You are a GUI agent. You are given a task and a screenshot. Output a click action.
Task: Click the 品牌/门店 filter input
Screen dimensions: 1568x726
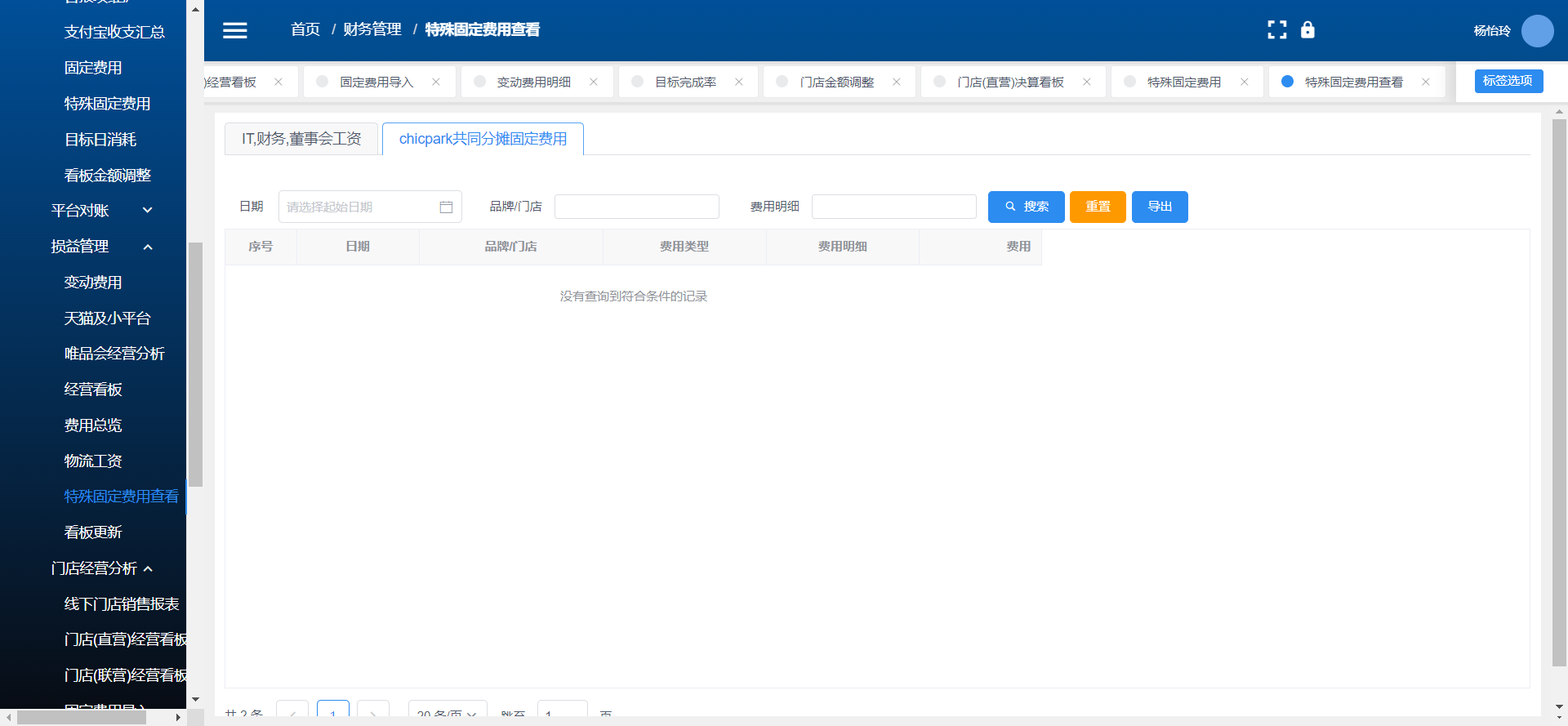tap(636, 207)
